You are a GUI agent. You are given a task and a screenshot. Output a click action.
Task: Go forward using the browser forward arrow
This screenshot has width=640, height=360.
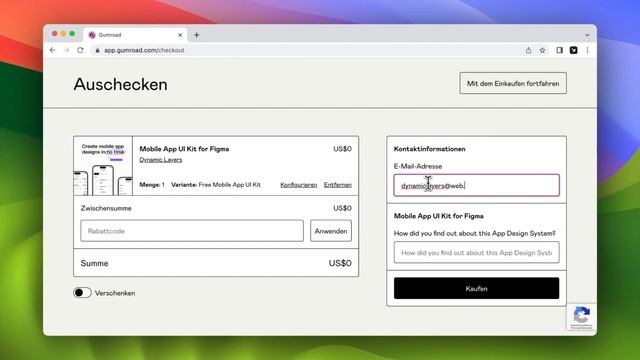(x=67, y=50)
